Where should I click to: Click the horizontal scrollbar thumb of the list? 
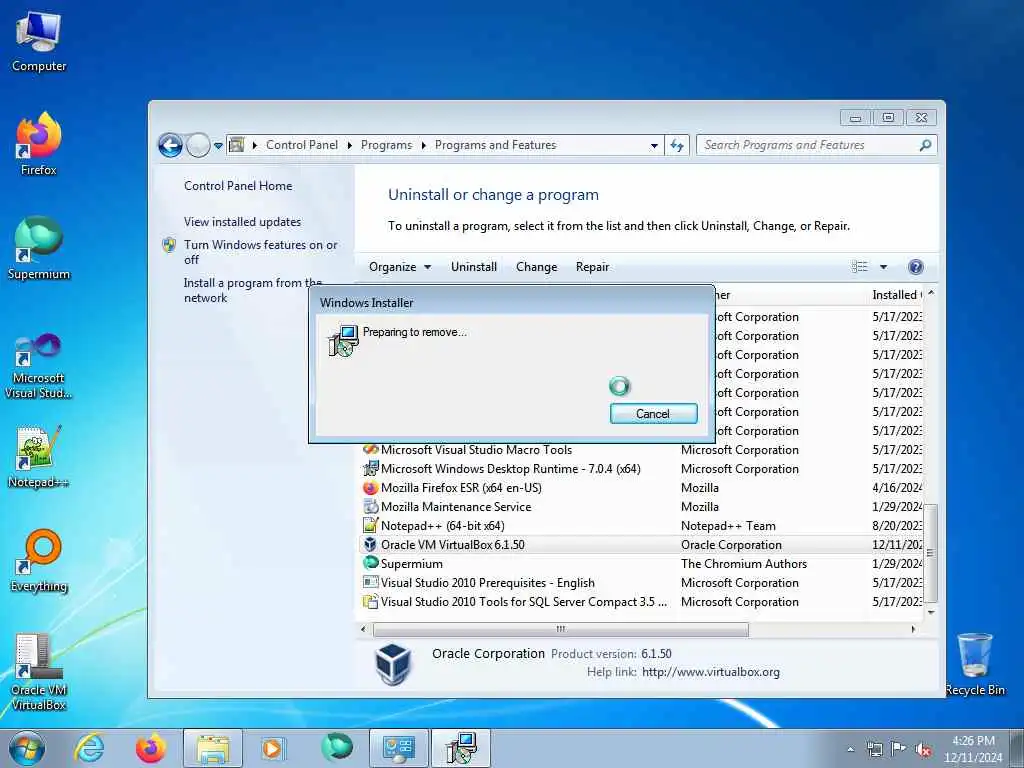[560, 629]
